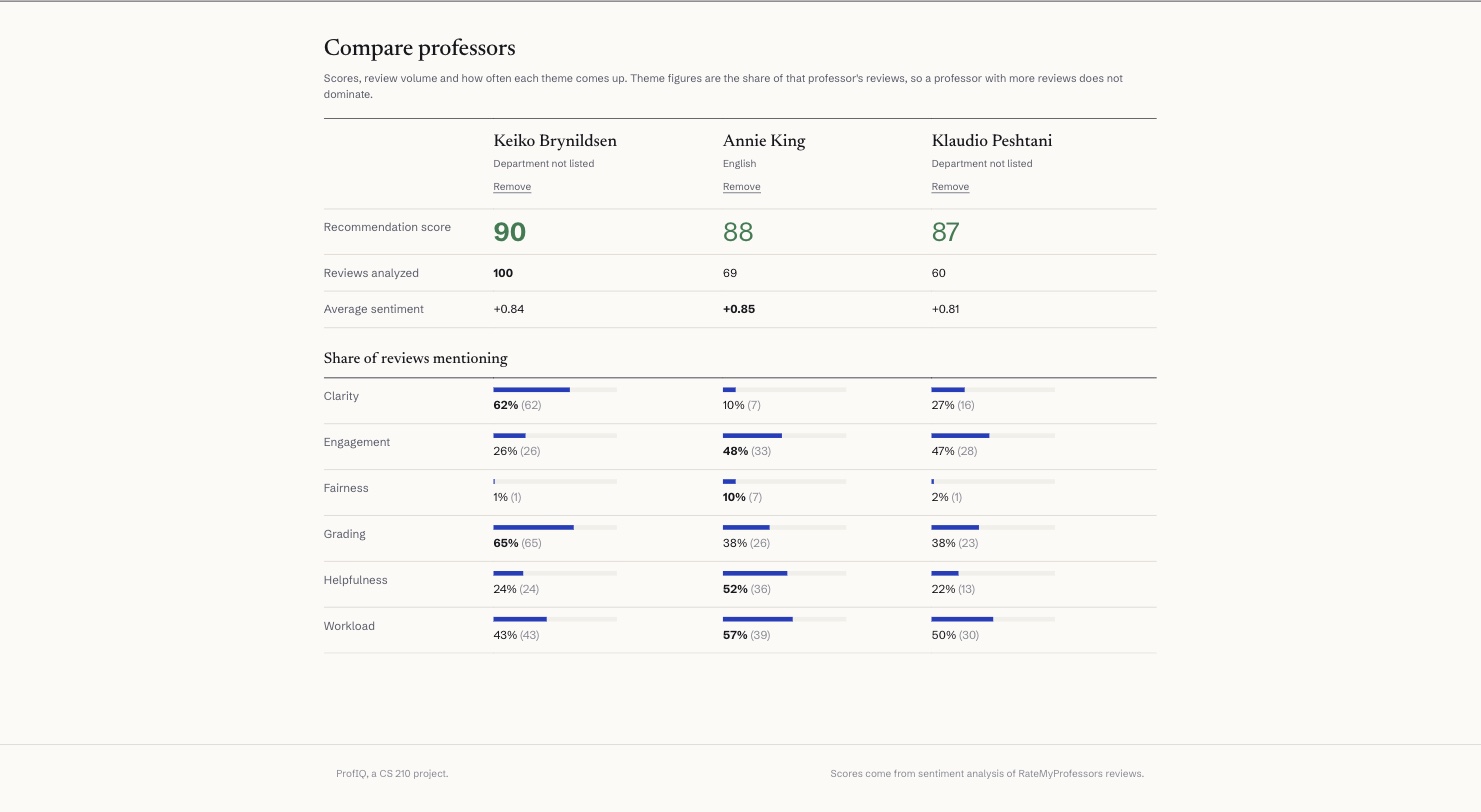Image resolution: width=1481 pixels, height=812 pixels.
Task: Click the +0.81 average sentiment value
Action: click(946, 309)
